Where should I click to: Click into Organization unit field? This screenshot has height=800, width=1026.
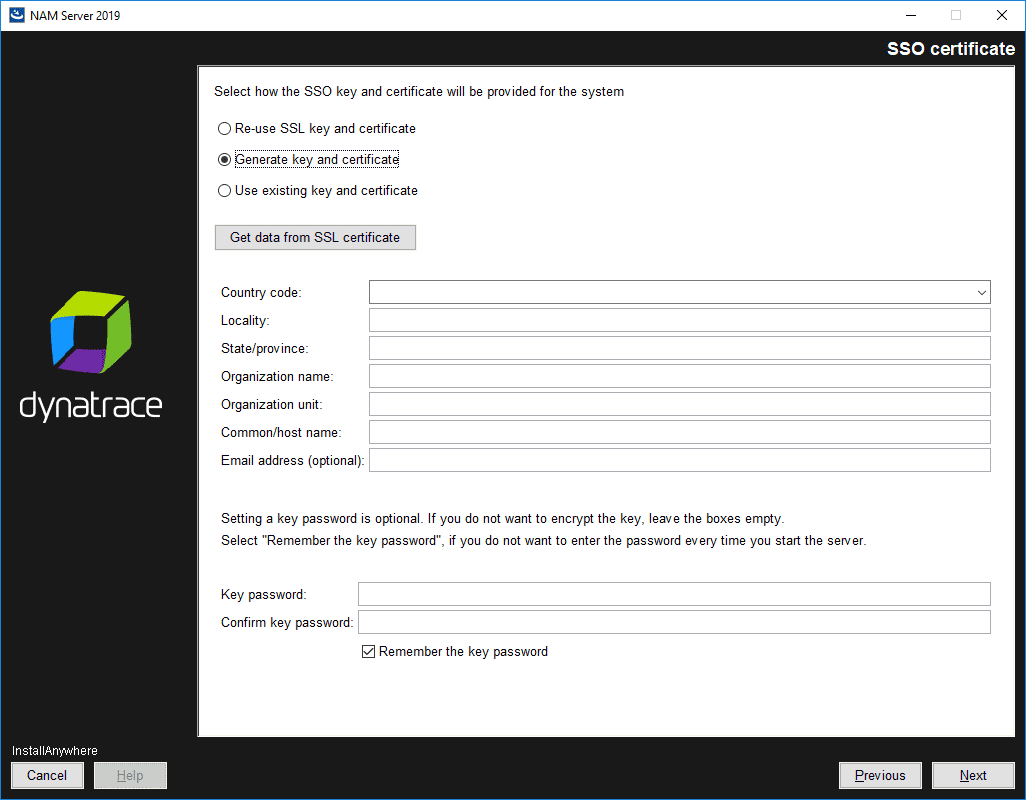tap(679, 405)
